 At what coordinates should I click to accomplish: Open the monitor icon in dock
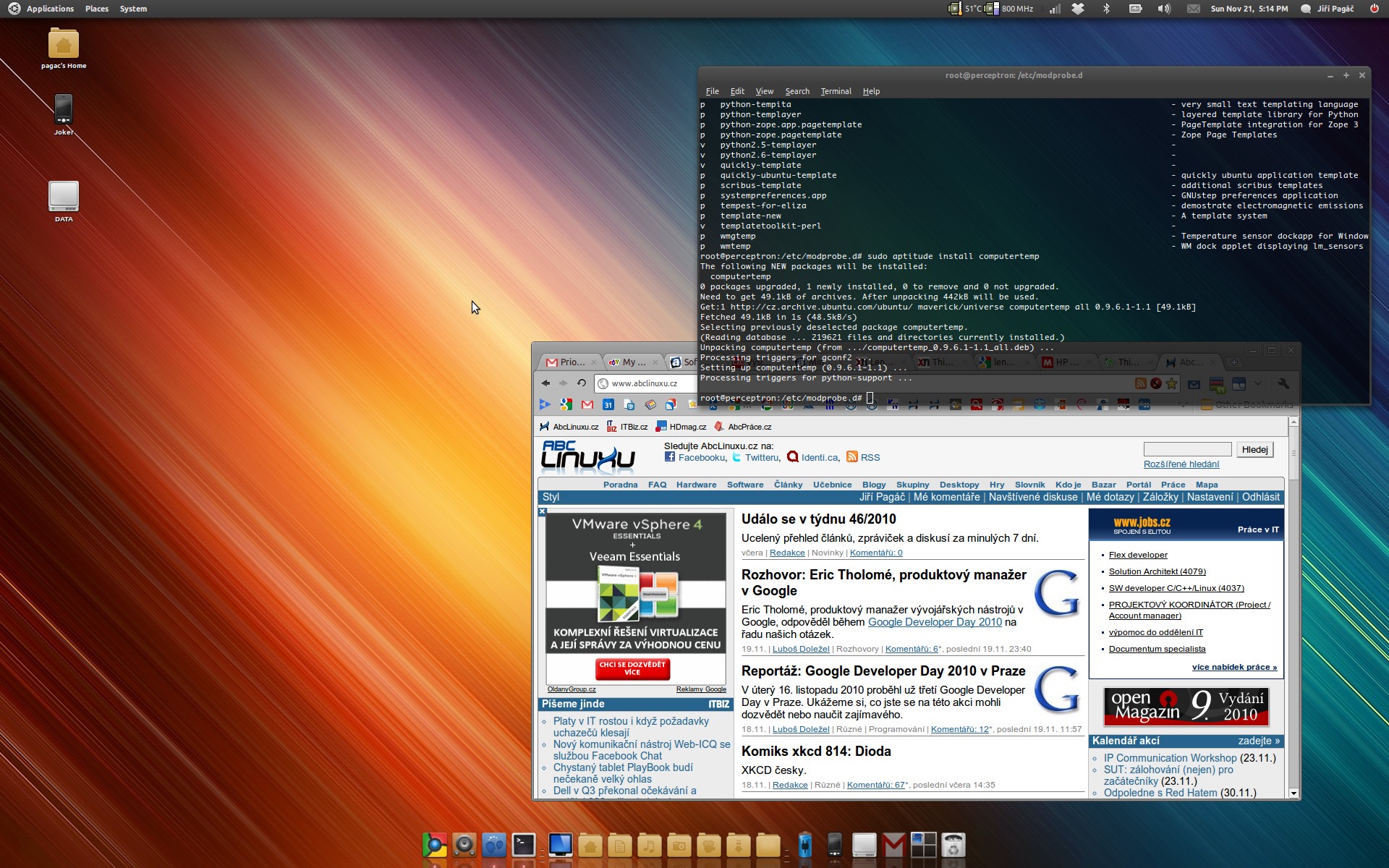tap(561, 845)
